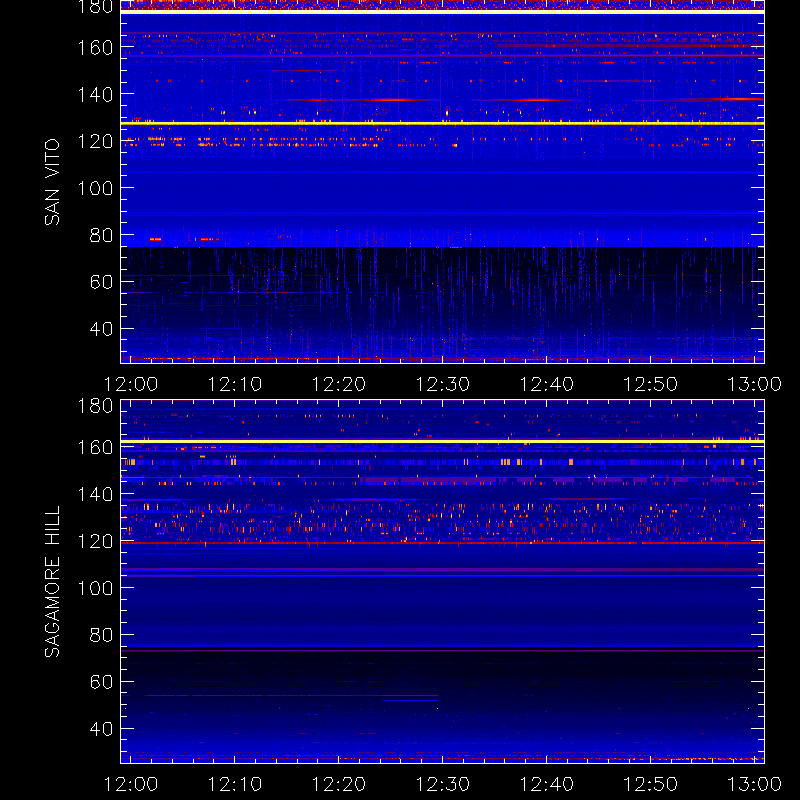This screenshot has width=800, height=800.
Task: Click the 12:30 time label under San Vito plot
Action: [443, 384]
